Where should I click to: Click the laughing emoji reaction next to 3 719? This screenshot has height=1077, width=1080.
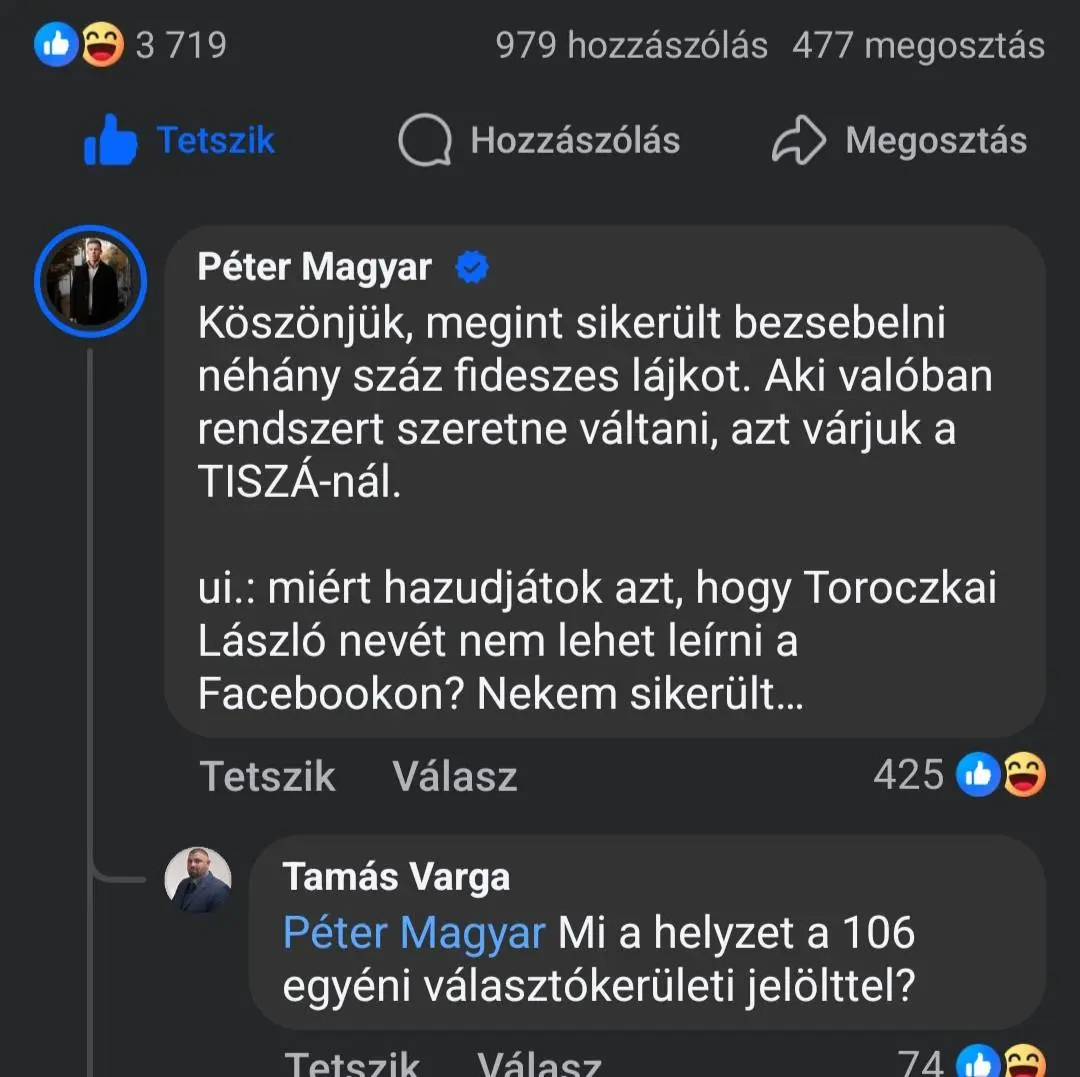click(101, 45)
